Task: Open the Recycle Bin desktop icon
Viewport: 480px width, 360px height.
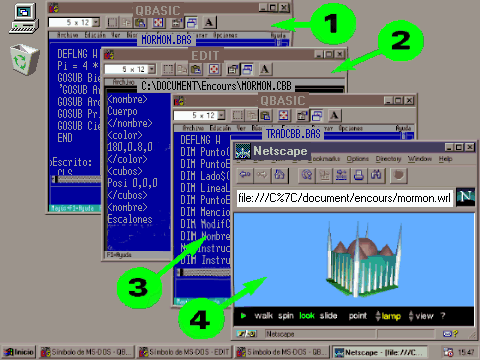Action: click(24, 59)
